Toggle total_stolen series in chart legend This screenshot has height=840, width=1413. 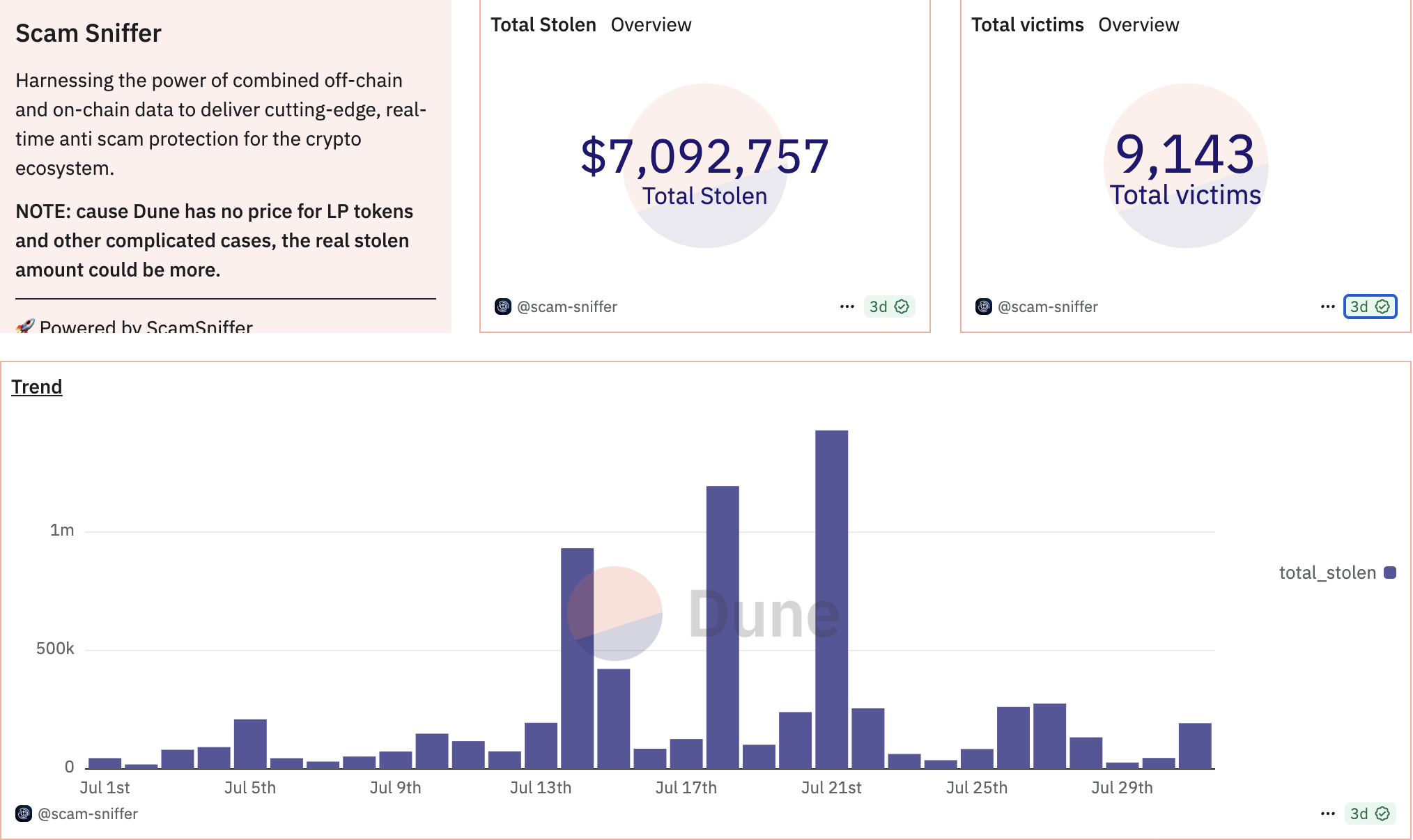(1327, 573)
